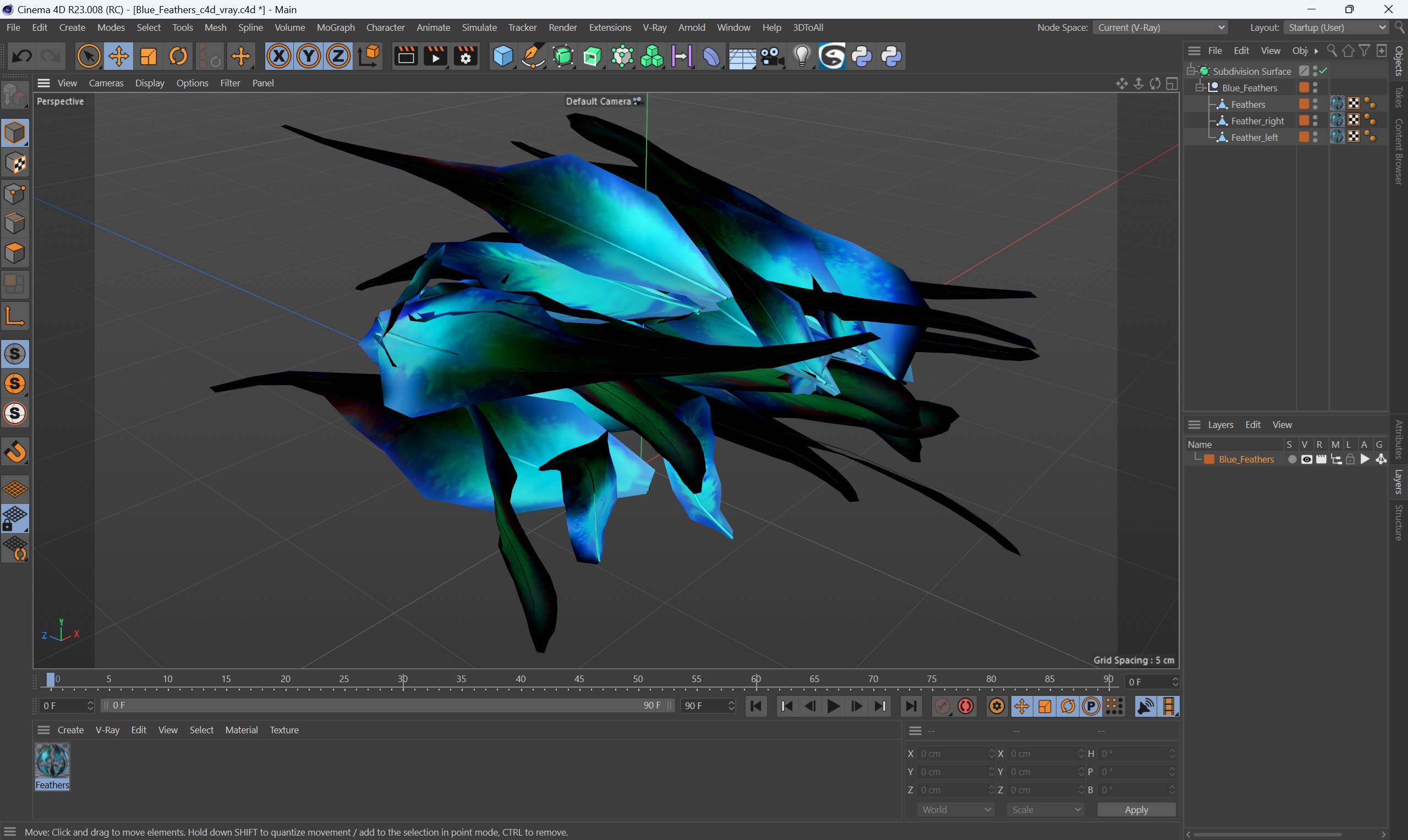Image resolution: width=1408 pixels, height=840 pixels.
Task: Open Edit Render Settings icon
Action: point(466,56)
